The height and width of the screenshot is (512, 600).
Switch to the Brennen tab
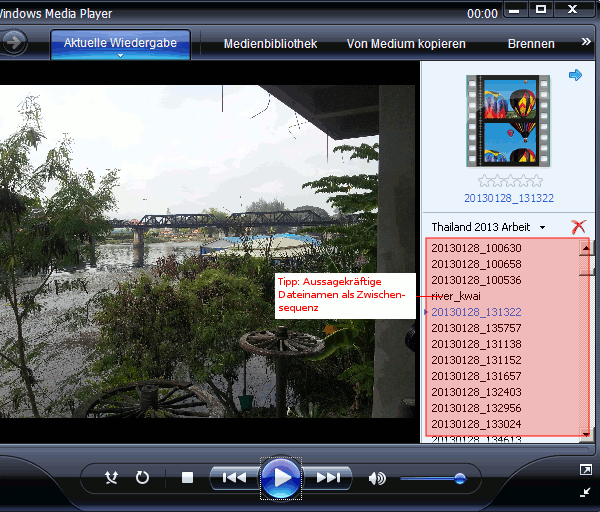531,44
